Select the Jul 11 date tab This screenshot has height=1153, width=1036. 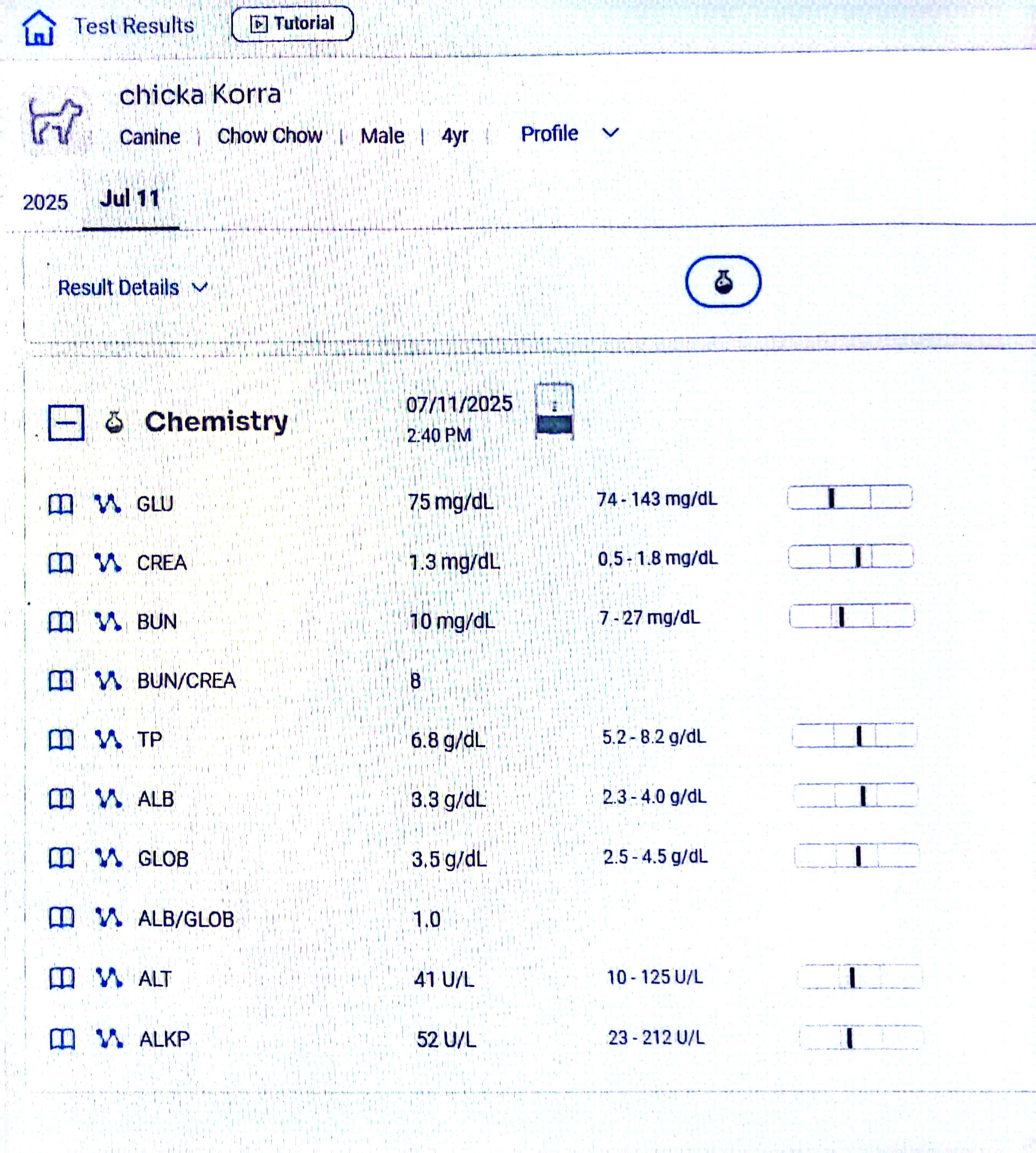[x=130, y=199]
